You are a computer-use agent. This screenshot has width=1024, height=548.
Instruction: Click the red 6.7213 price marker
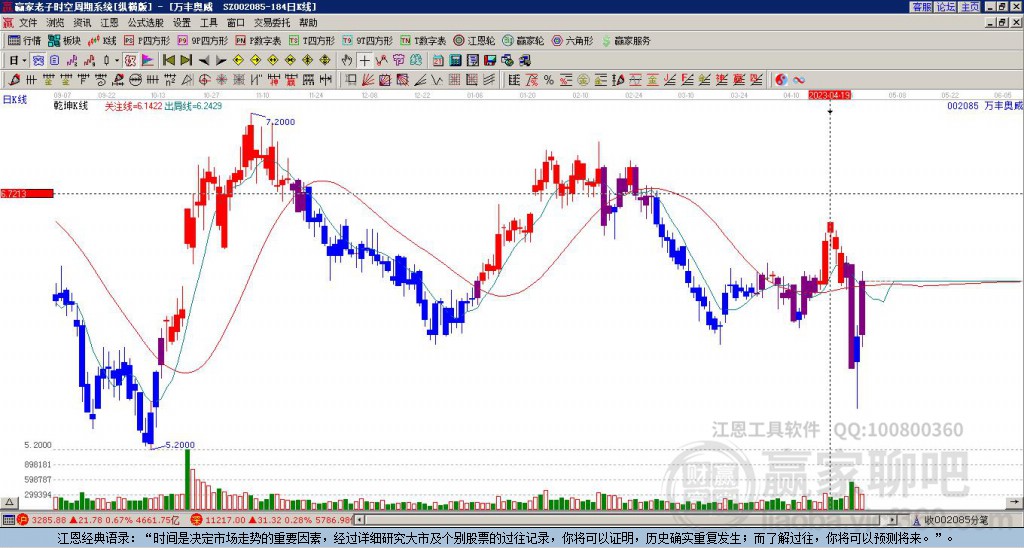(27, 193)
